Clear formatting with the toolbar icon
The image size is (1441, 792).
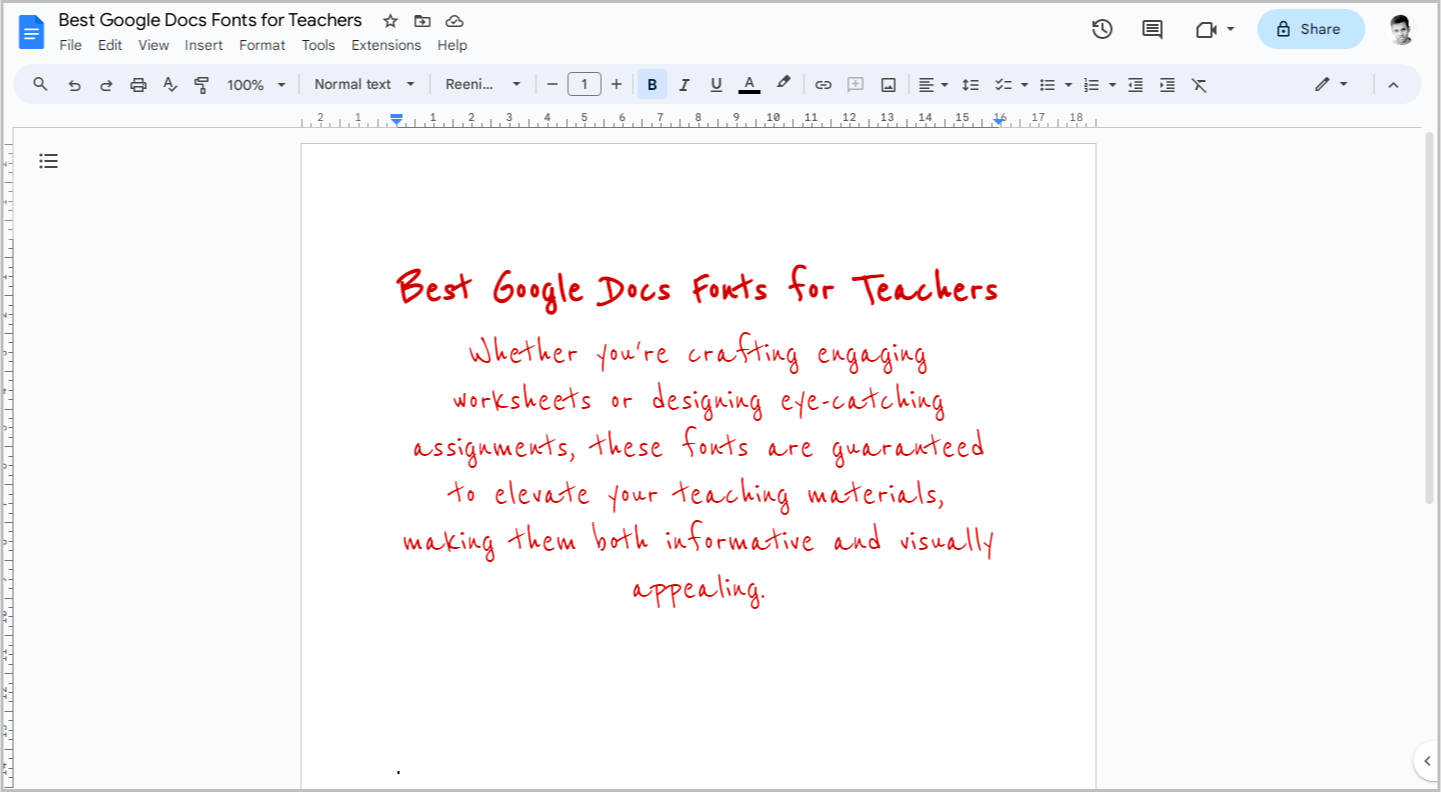tap(1199, 84)
